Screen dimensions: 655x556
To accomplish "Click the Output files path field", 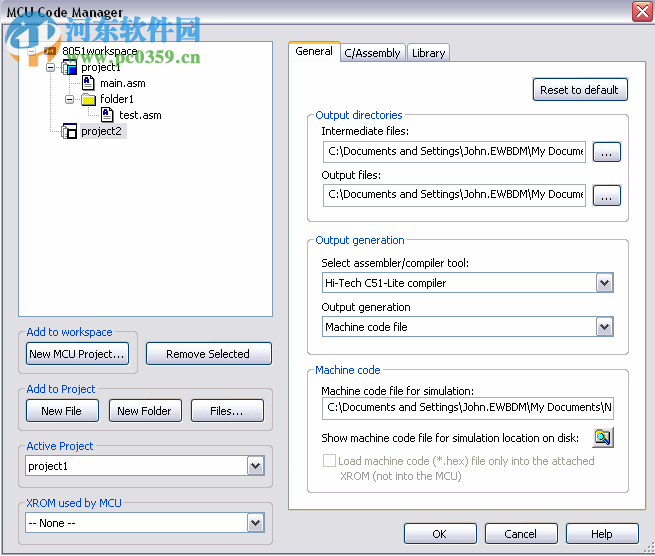I will click(454, 195).
